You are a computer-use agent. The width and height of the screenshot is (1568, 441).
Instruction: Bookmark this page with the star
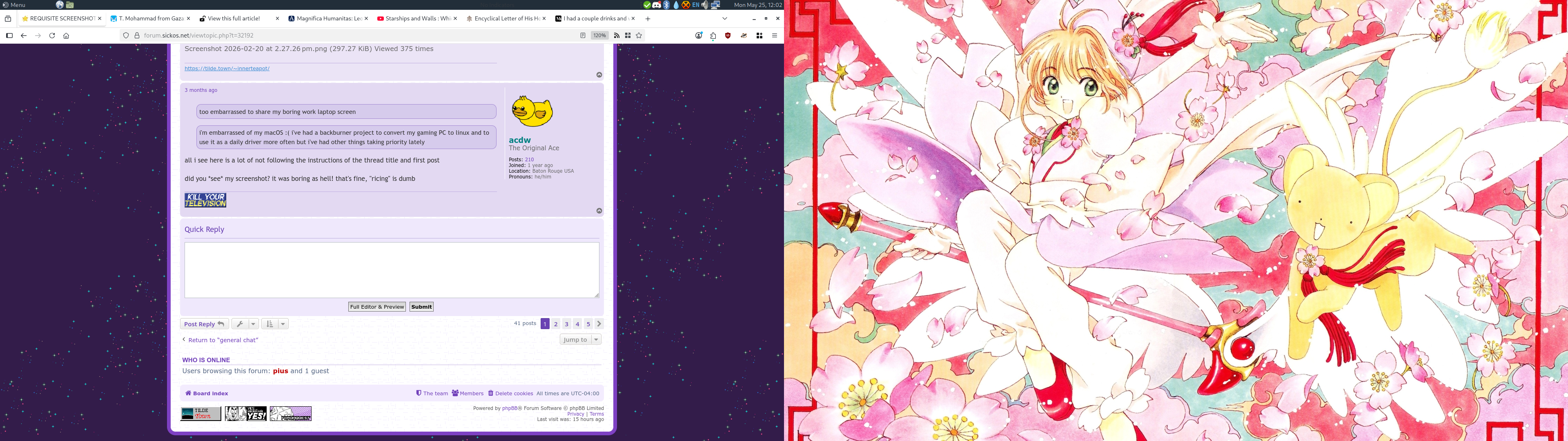tap(639, 36)
